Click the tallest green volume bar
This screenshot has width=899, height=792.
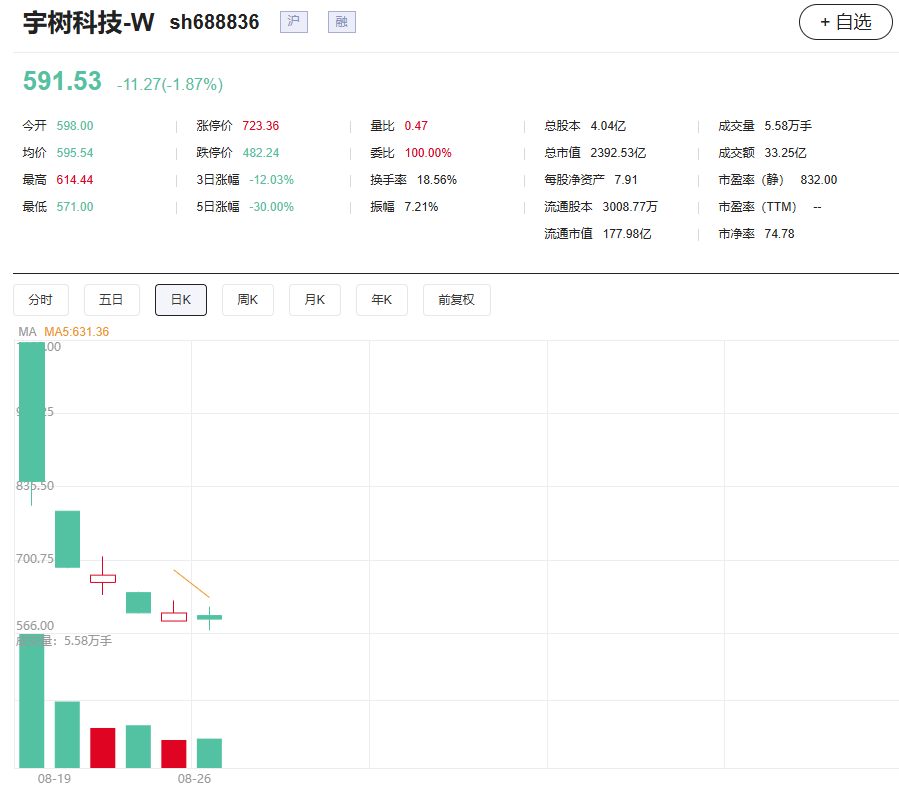click(32, 702)
